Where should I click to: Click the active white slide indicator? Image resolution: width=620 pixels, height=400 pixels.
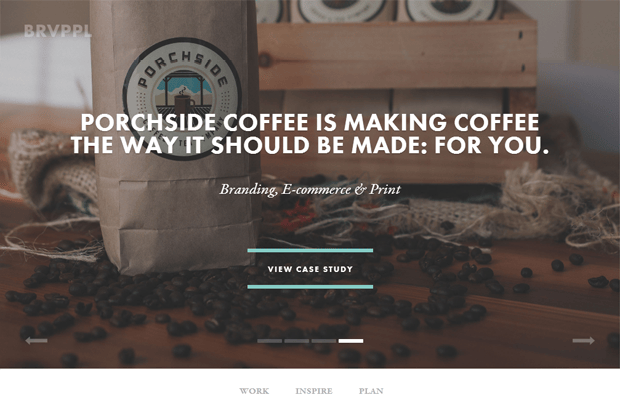click(x=351, y=341)
